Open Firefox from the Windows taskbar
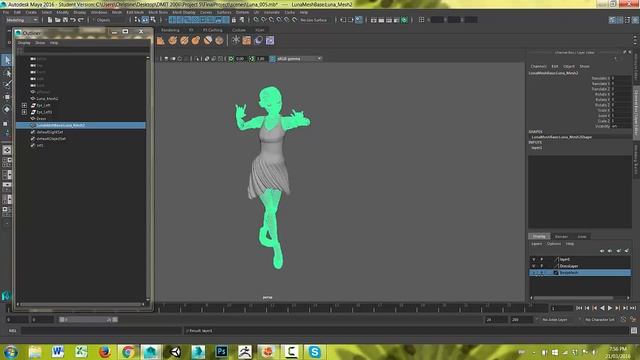640x360 pixels. coord(104,352)
